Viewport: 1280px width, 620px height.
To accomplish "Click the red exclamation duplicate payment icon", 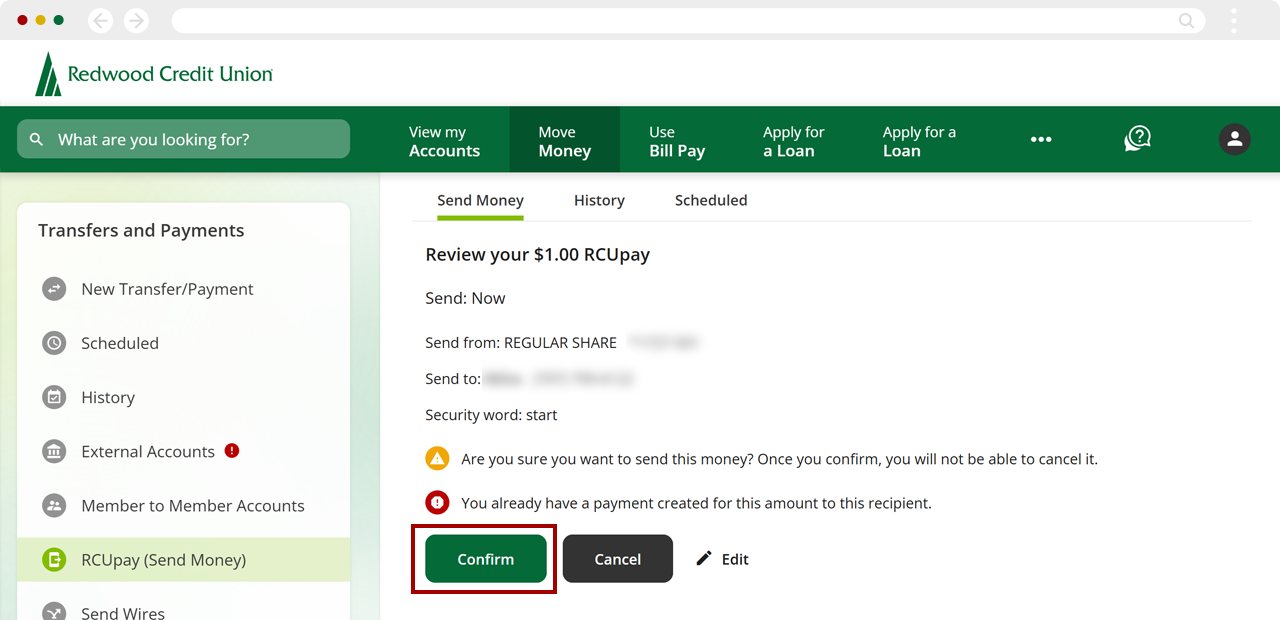I will coord(437,502).
